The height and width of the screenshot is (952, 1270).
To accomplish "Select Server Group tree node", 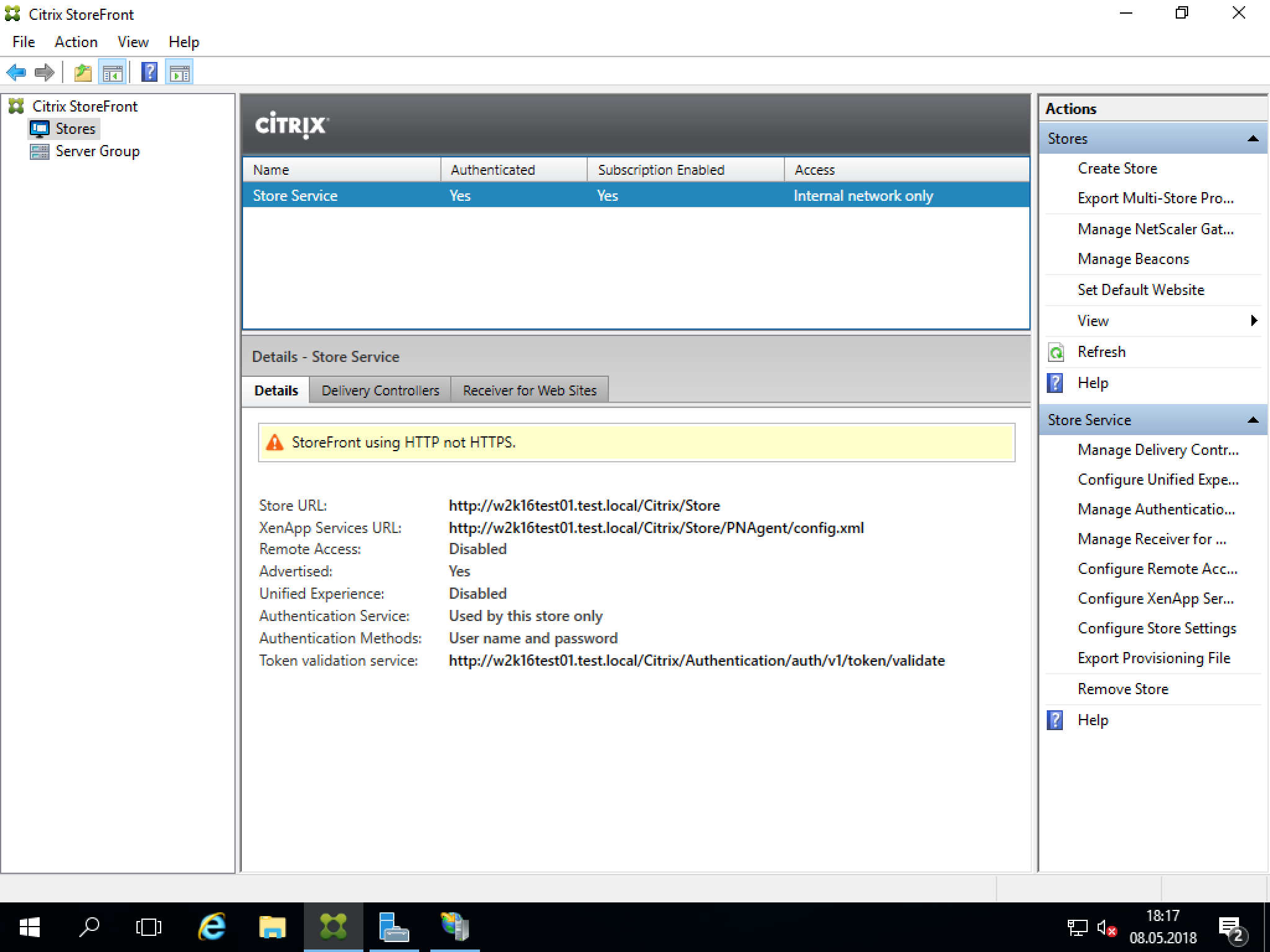I will (x=97, y=151).
